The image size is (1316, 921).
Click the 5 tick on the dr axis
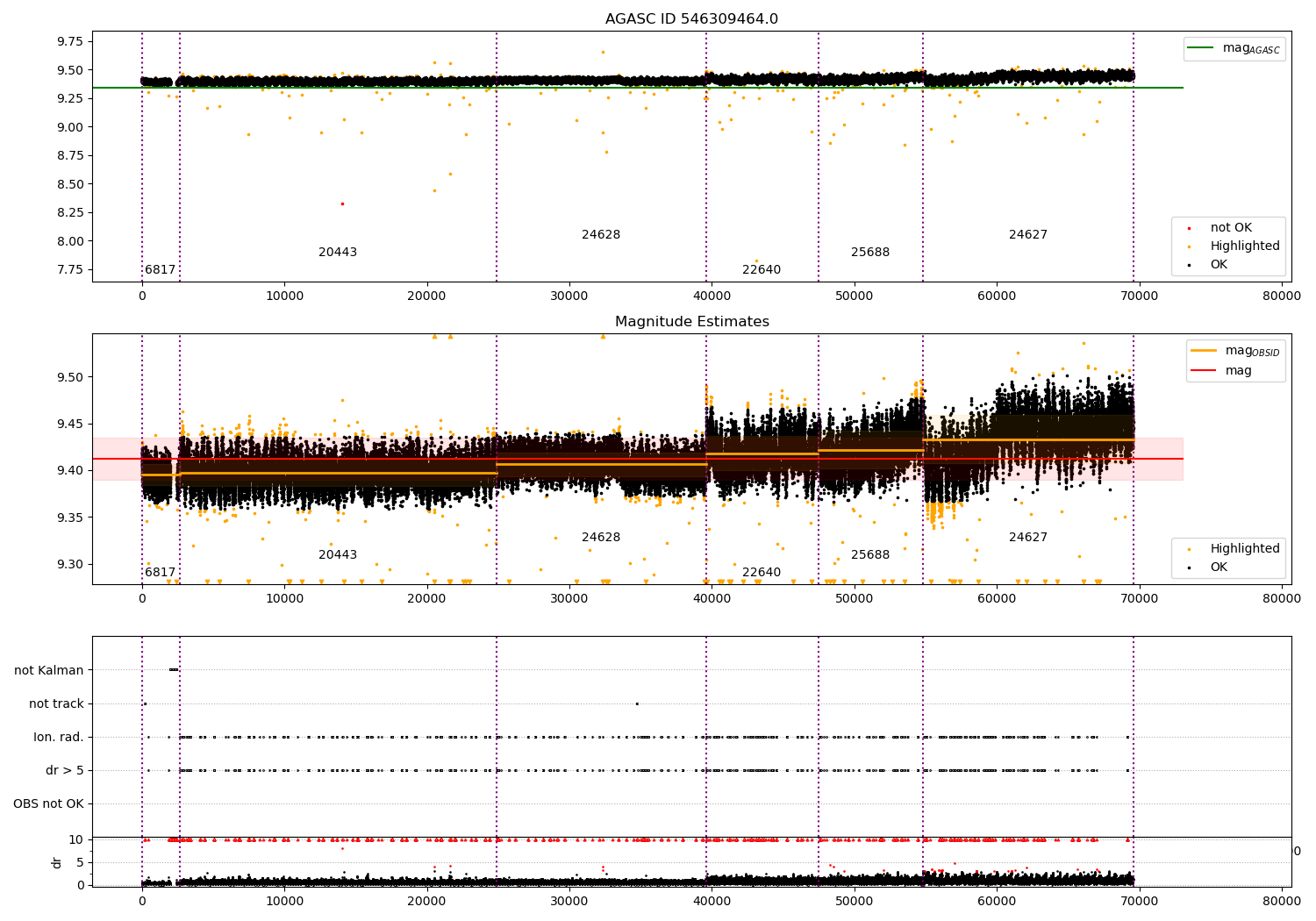(80, 862)
